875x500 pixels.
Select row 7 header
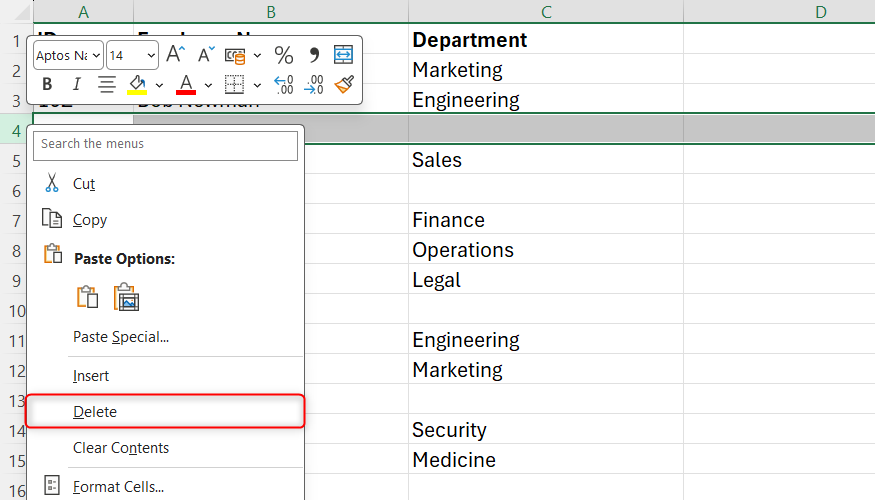point(16,220)
